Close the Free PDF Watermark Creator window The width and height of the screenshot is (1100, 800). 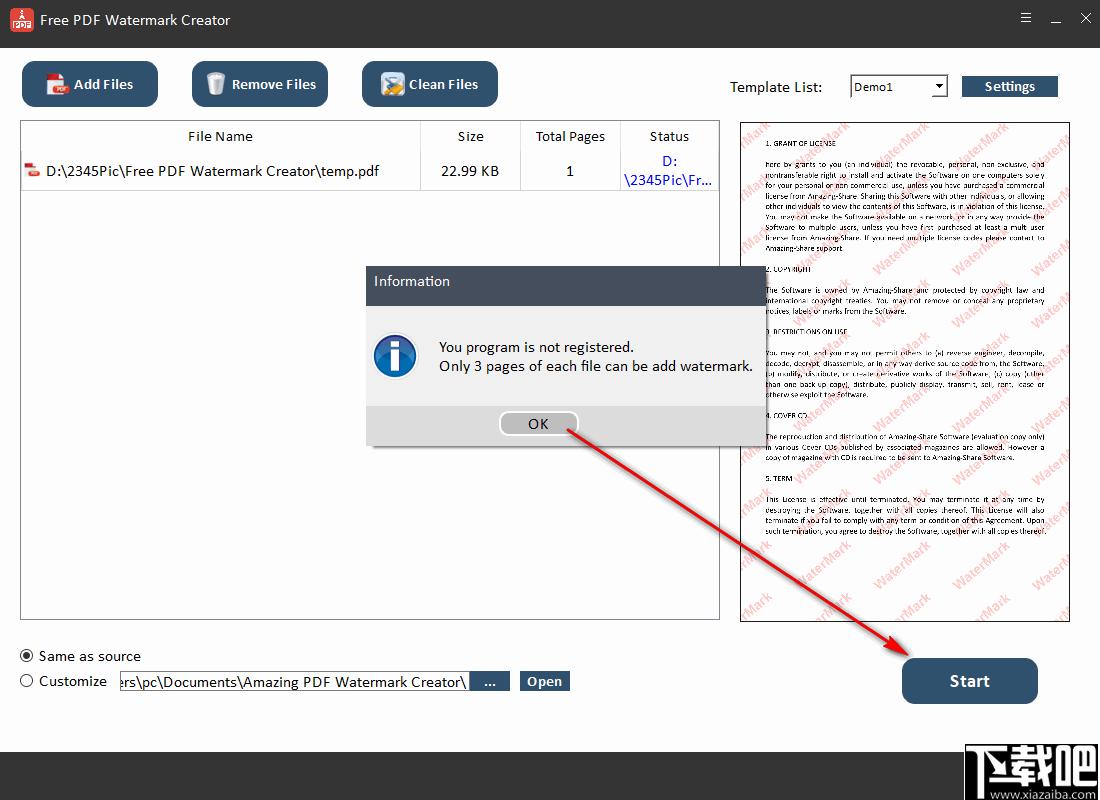(x=1085, y=19)
